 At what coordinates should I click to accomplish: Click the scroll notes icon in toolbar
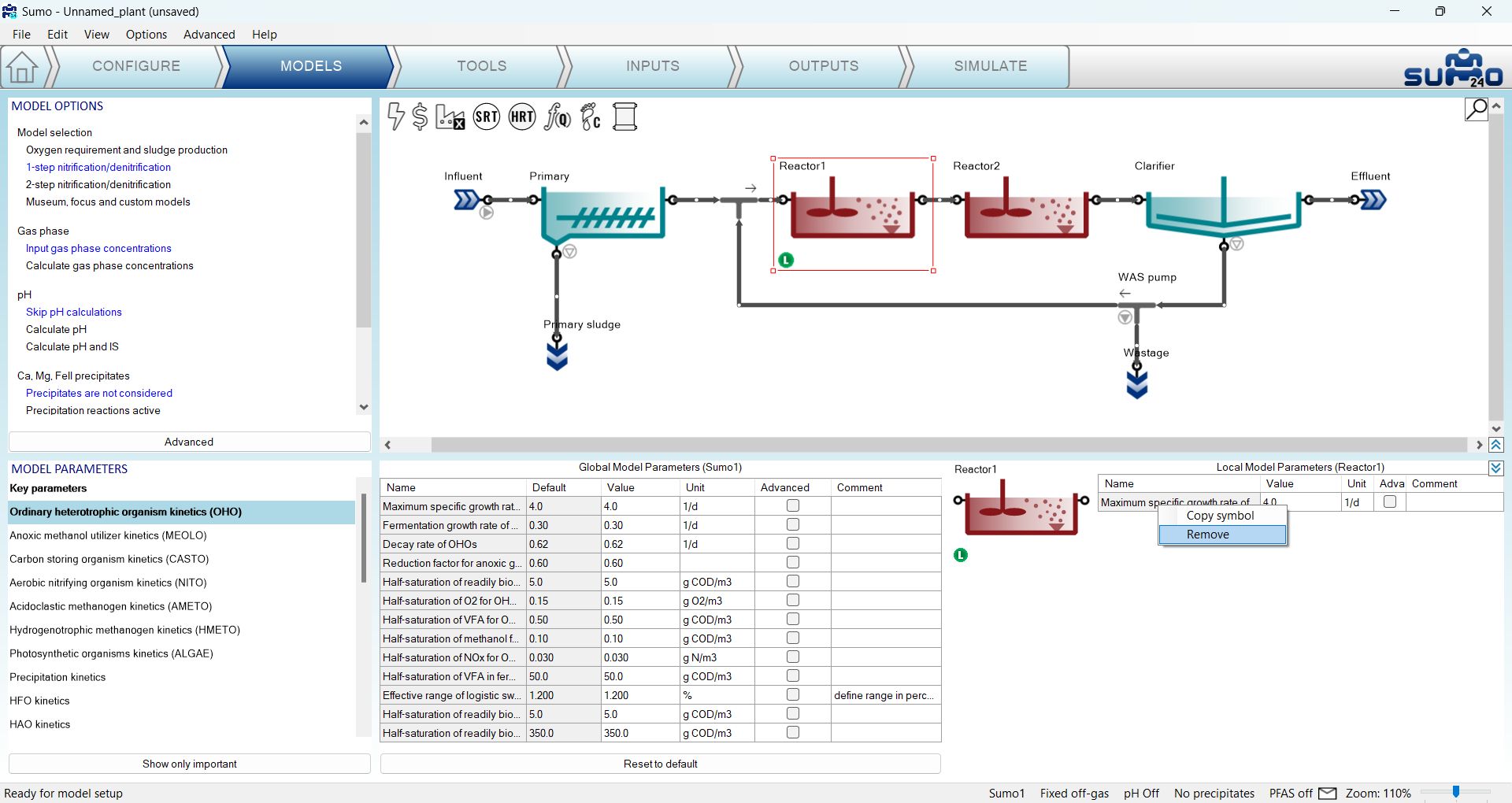624,117
